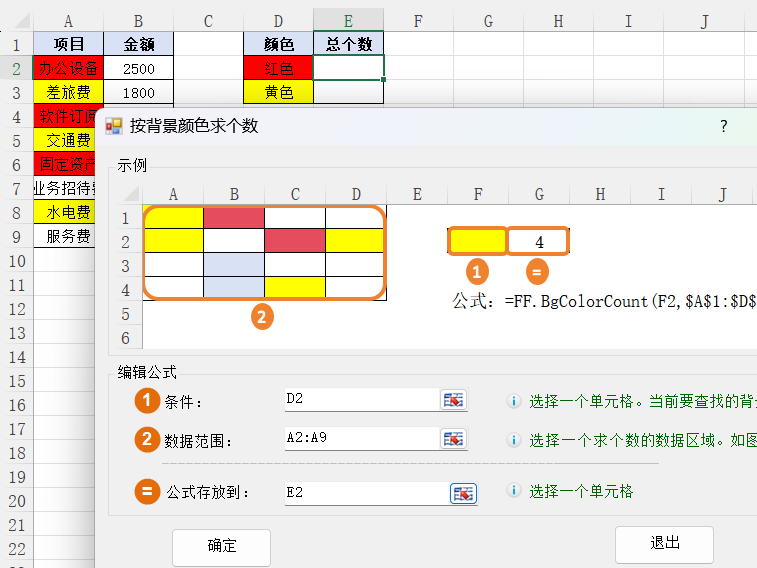
Task: Select row 9 header in spreadsheet
Action: [16, 236]
